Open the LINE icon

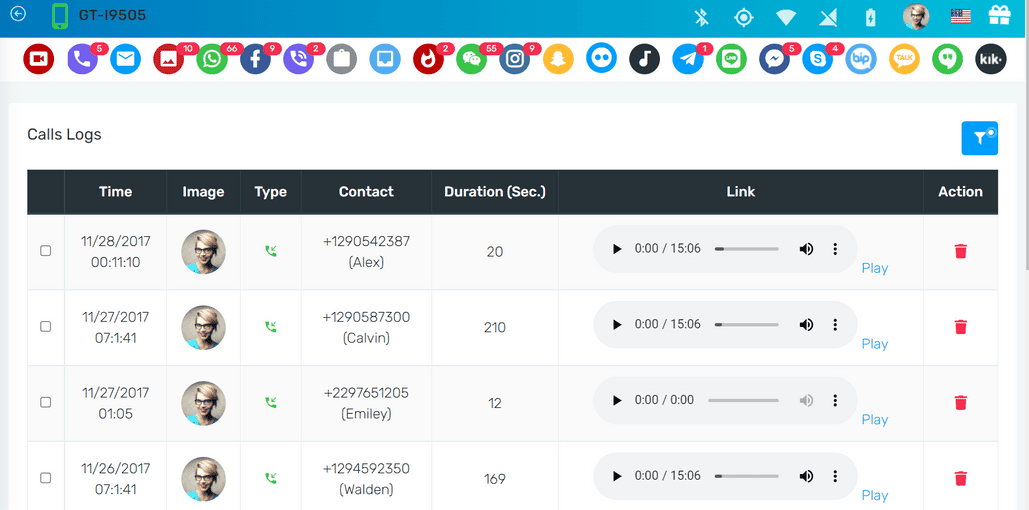(x=731, y=59)
